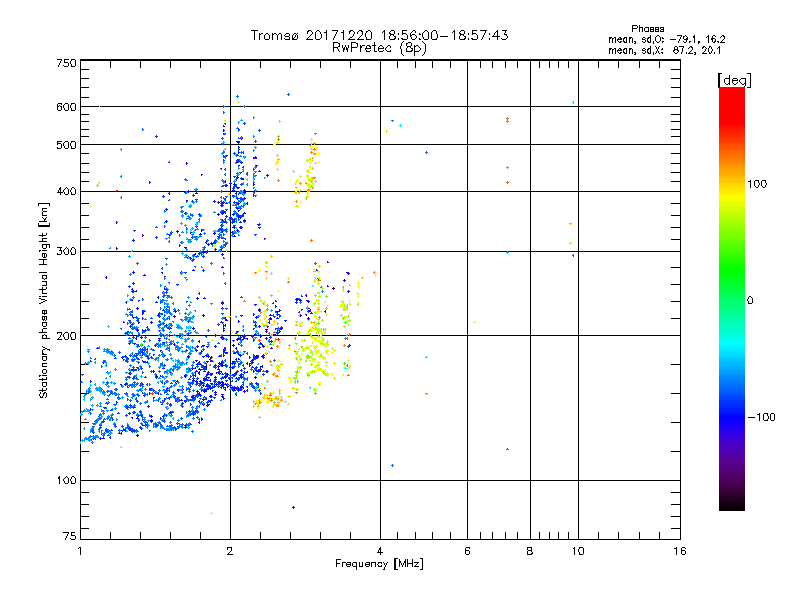Click the '100' height axis label
This screenshot has height=600, width=800.
tap(66, 481)
